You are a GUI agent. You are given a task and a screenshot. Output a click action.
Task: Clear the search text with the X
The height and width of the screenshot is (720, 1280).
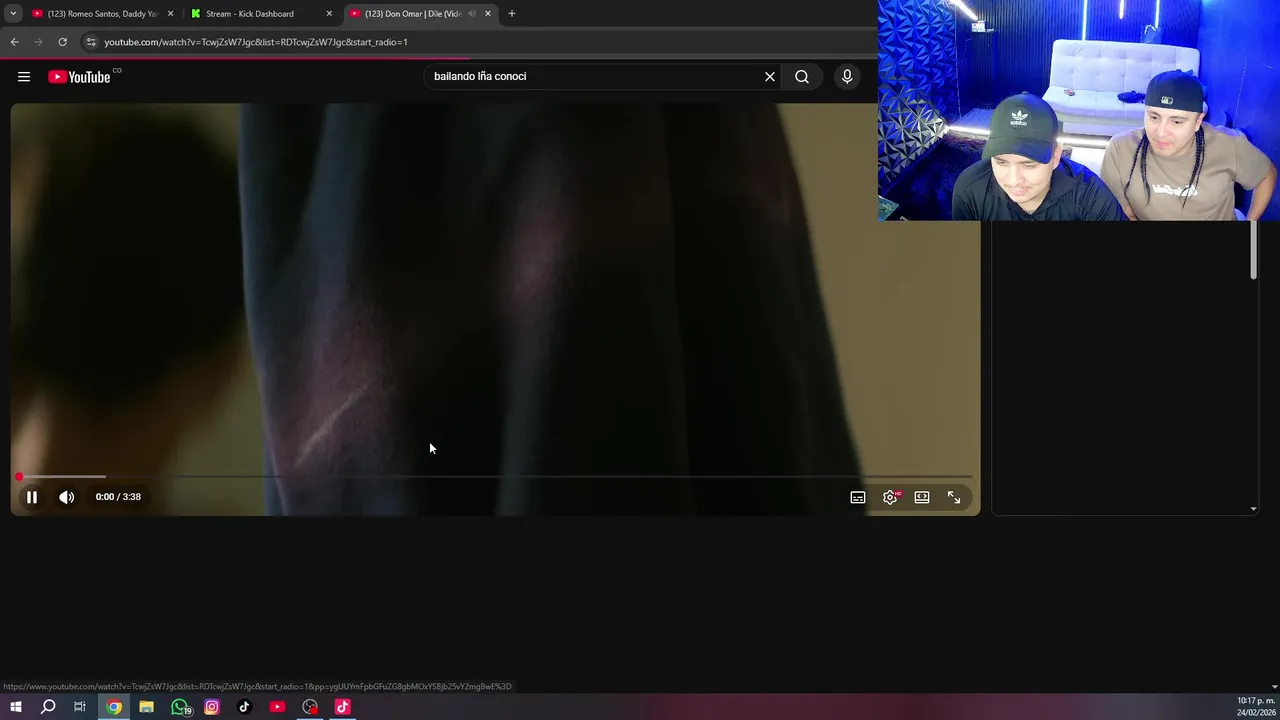770,77
